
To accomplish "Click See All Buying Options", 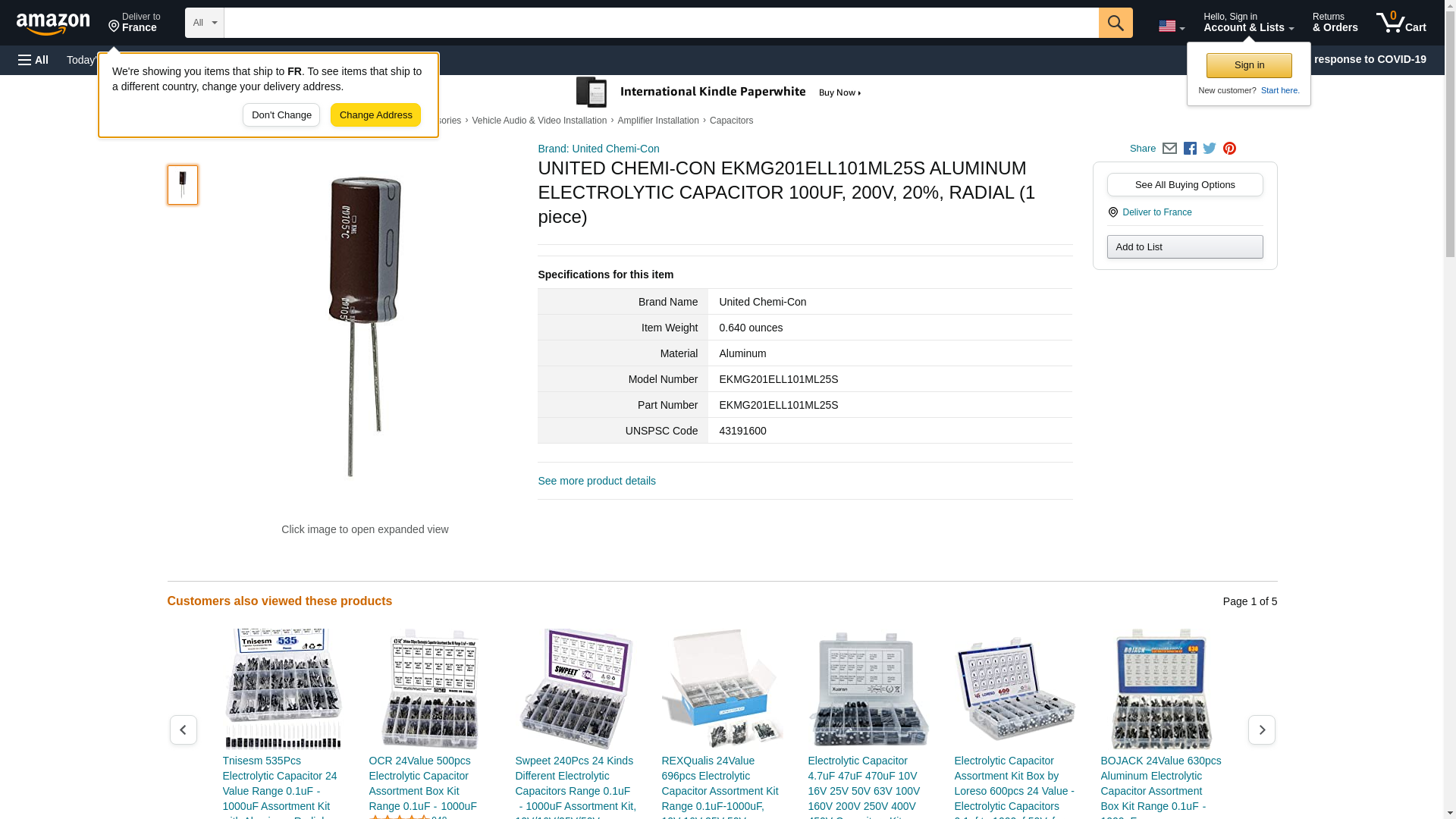I will [1185, 185].
